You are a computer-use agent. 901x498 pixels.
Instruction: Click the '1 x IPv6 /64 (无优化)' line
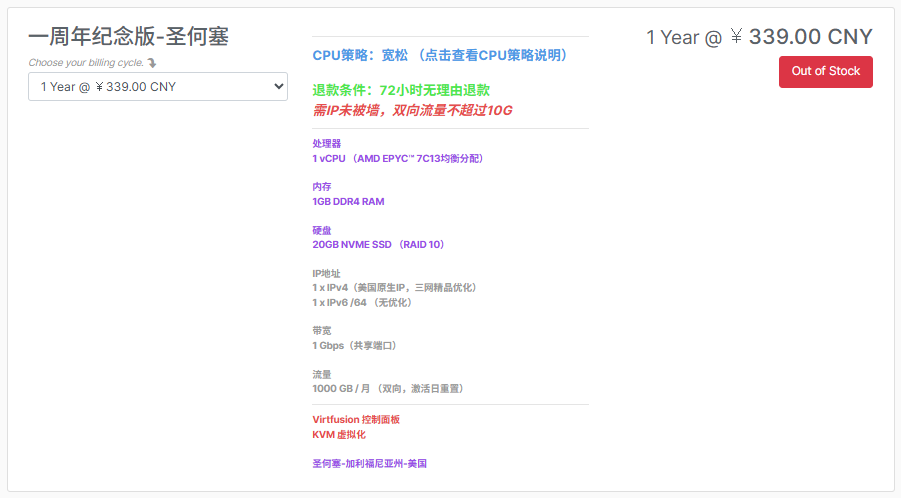(x=364, y=303)
